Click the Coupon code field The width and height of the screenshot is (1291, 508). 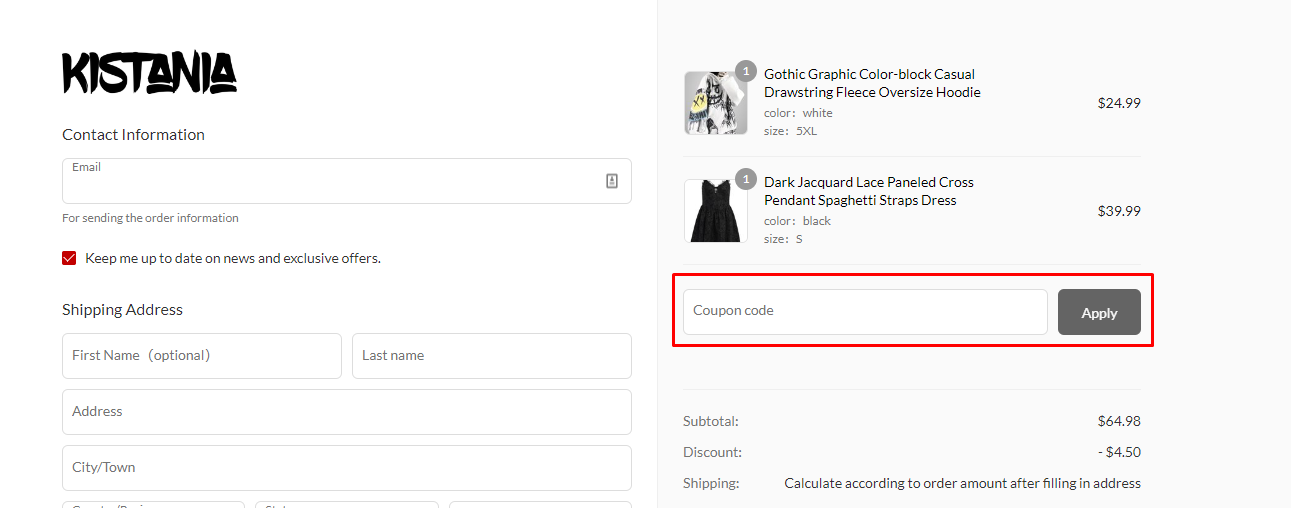point(865,312)
